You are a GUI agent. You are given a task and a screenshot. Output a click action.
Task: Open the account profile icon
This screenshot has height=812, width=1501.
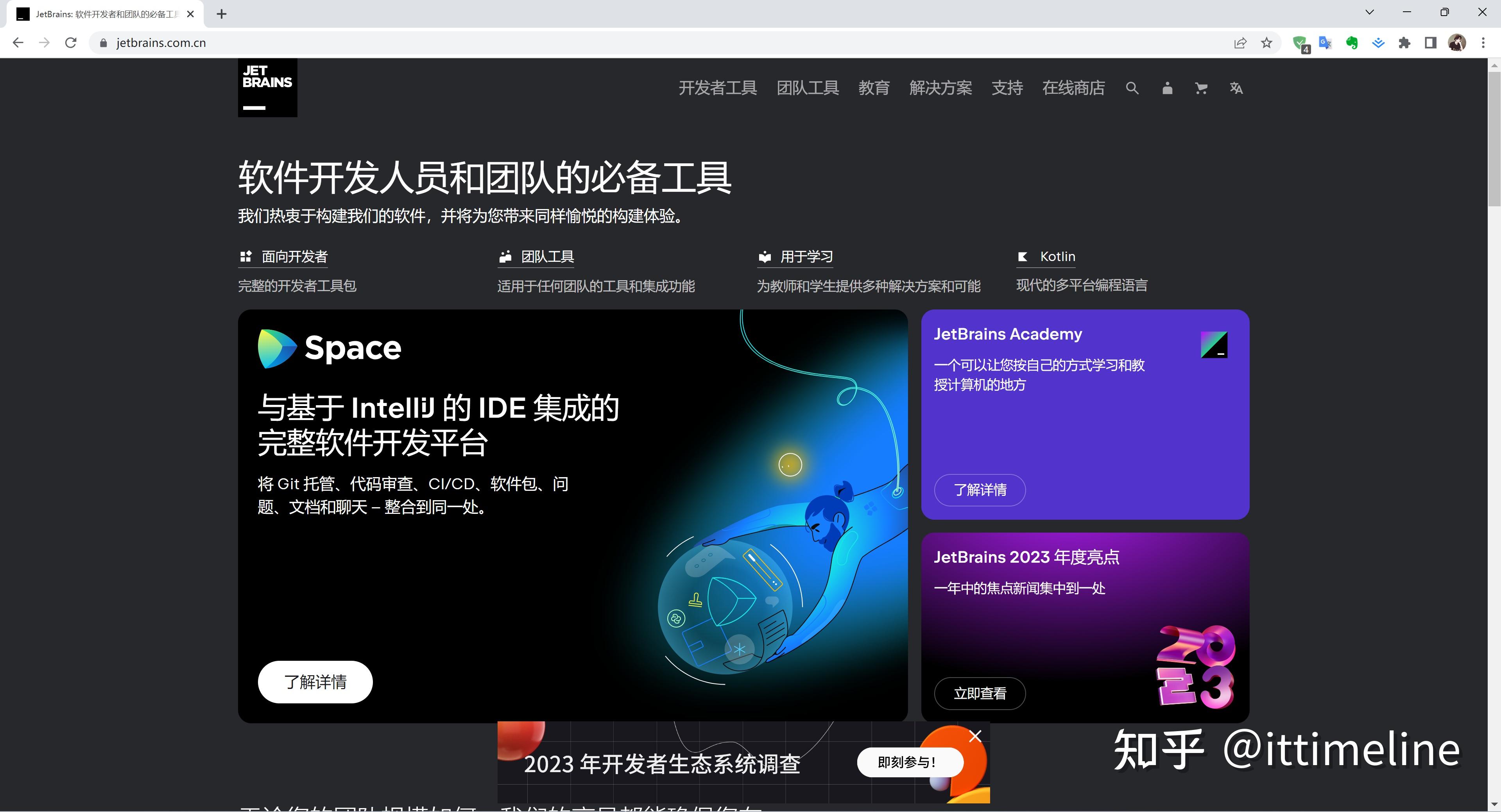[1166, 88]
